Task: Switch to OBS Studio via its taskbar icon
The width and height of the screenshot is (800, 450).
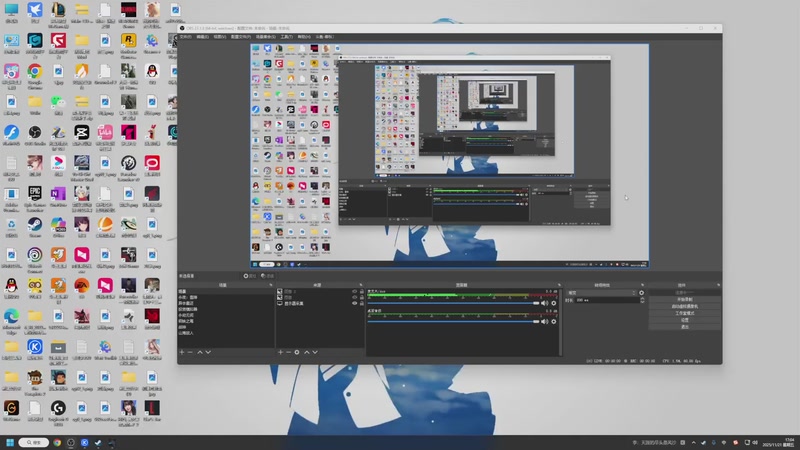Action: tap(71, 442)
